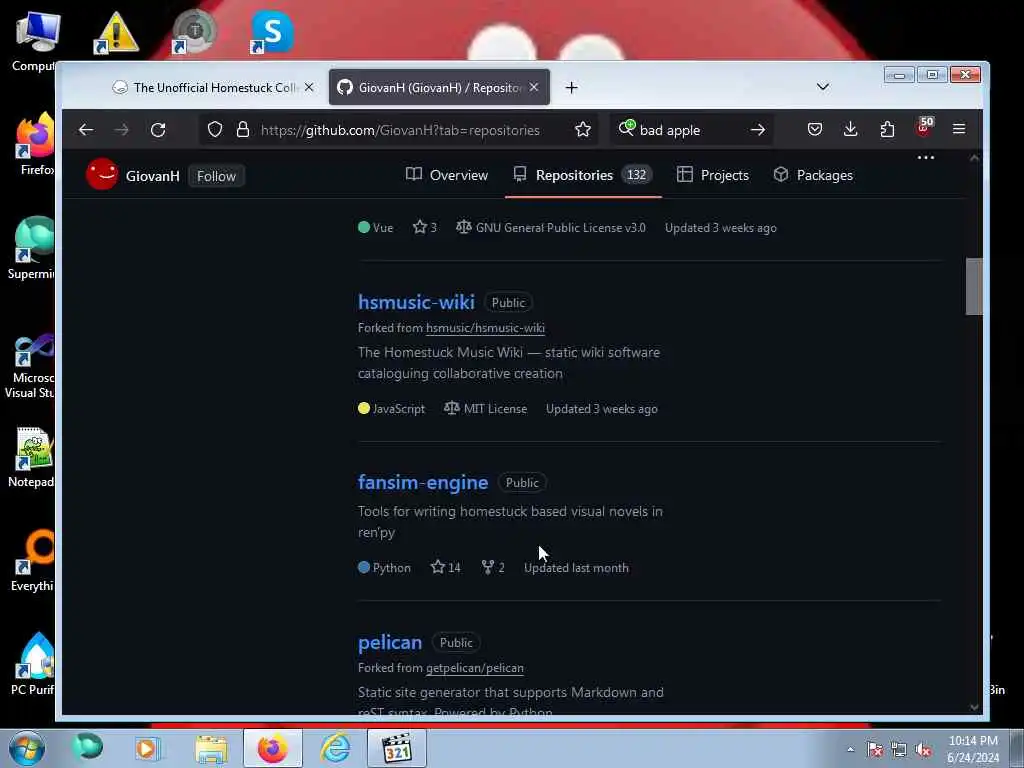Open the fansim-engine repository
Viewport: 1024px width, 768px height.
(423, 482)
